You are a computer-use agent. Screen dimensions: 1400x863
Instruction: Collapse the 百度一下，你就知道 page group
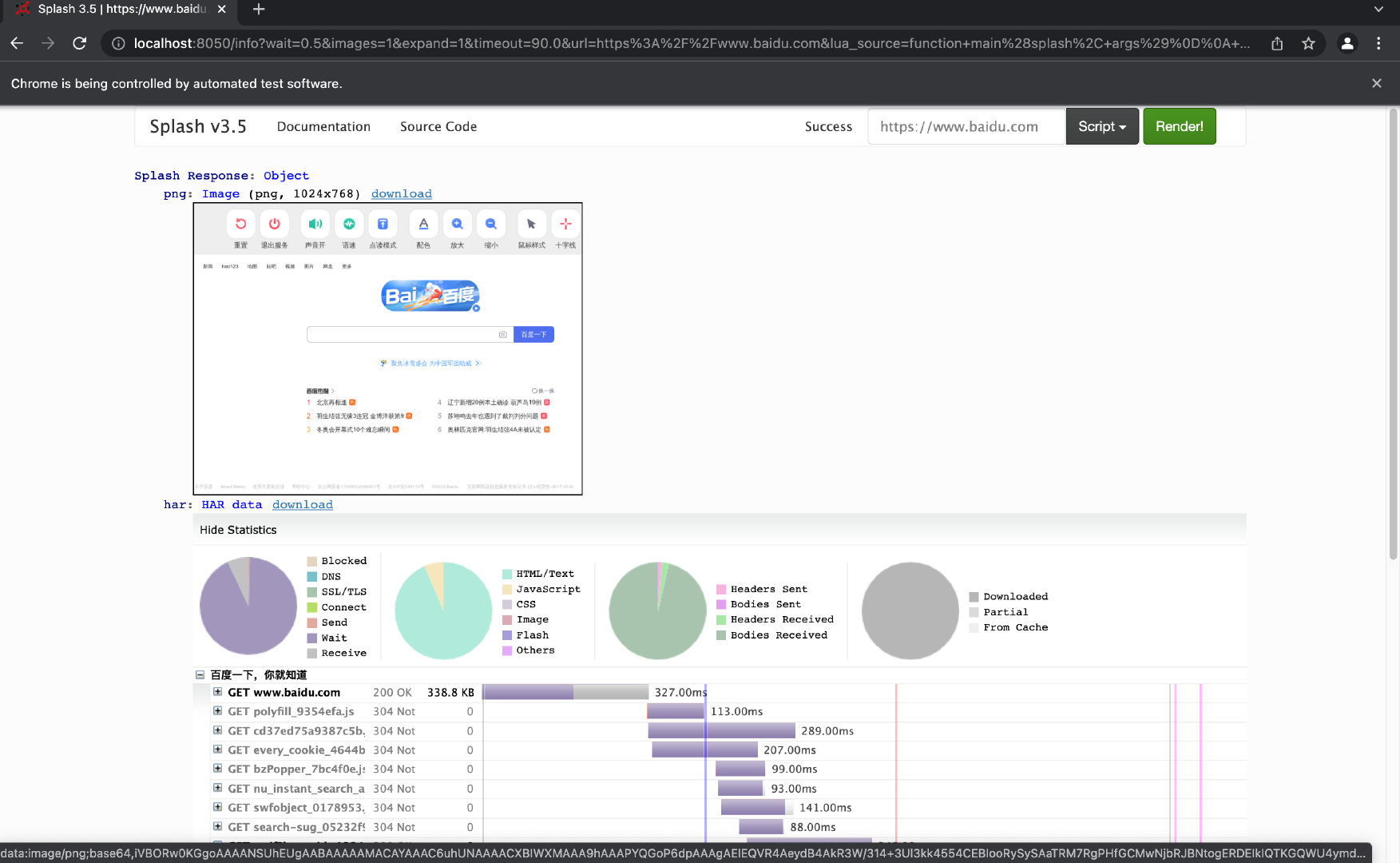200,675
